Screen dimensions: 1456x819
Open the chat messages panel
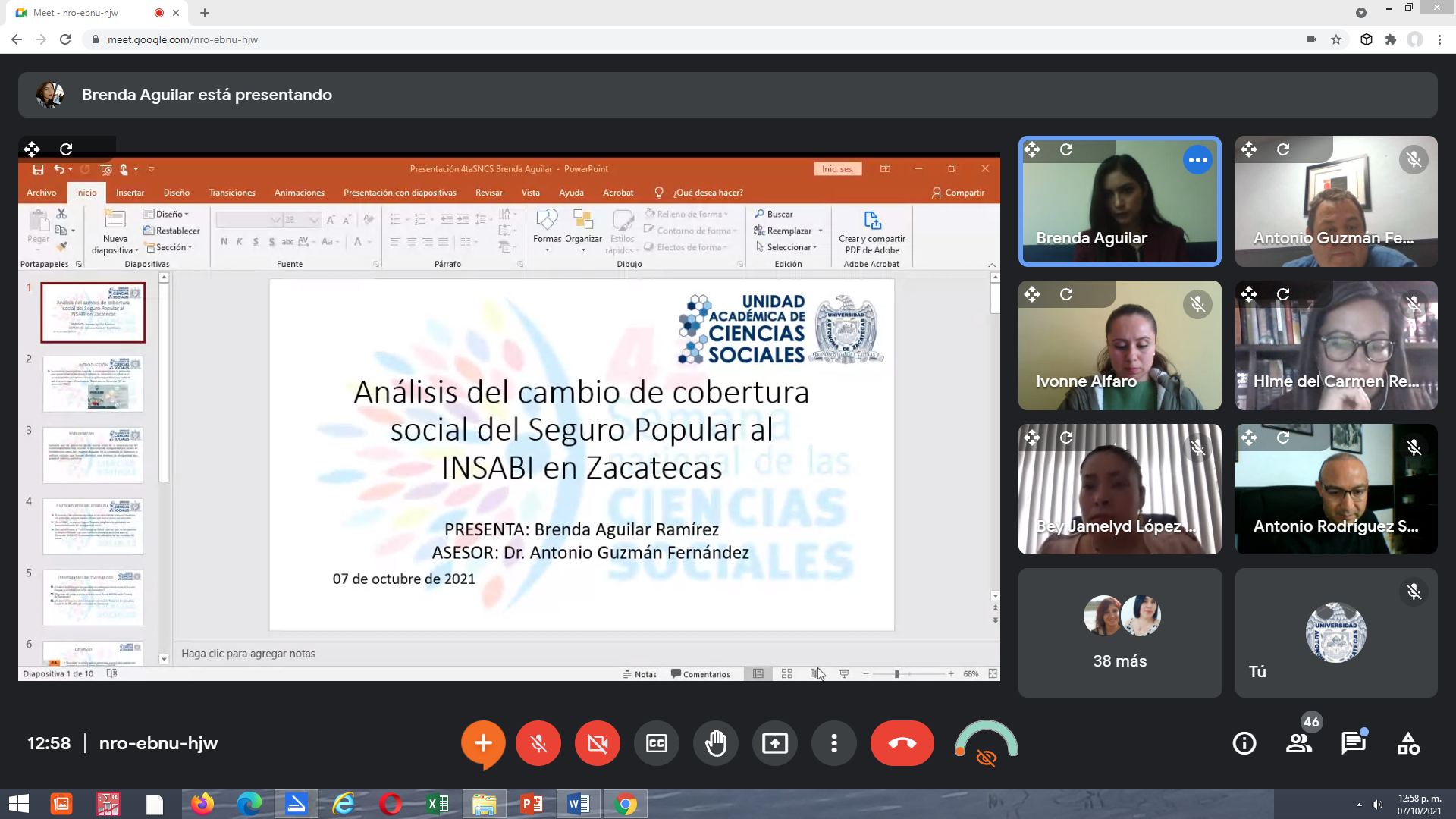(1354, 743)
